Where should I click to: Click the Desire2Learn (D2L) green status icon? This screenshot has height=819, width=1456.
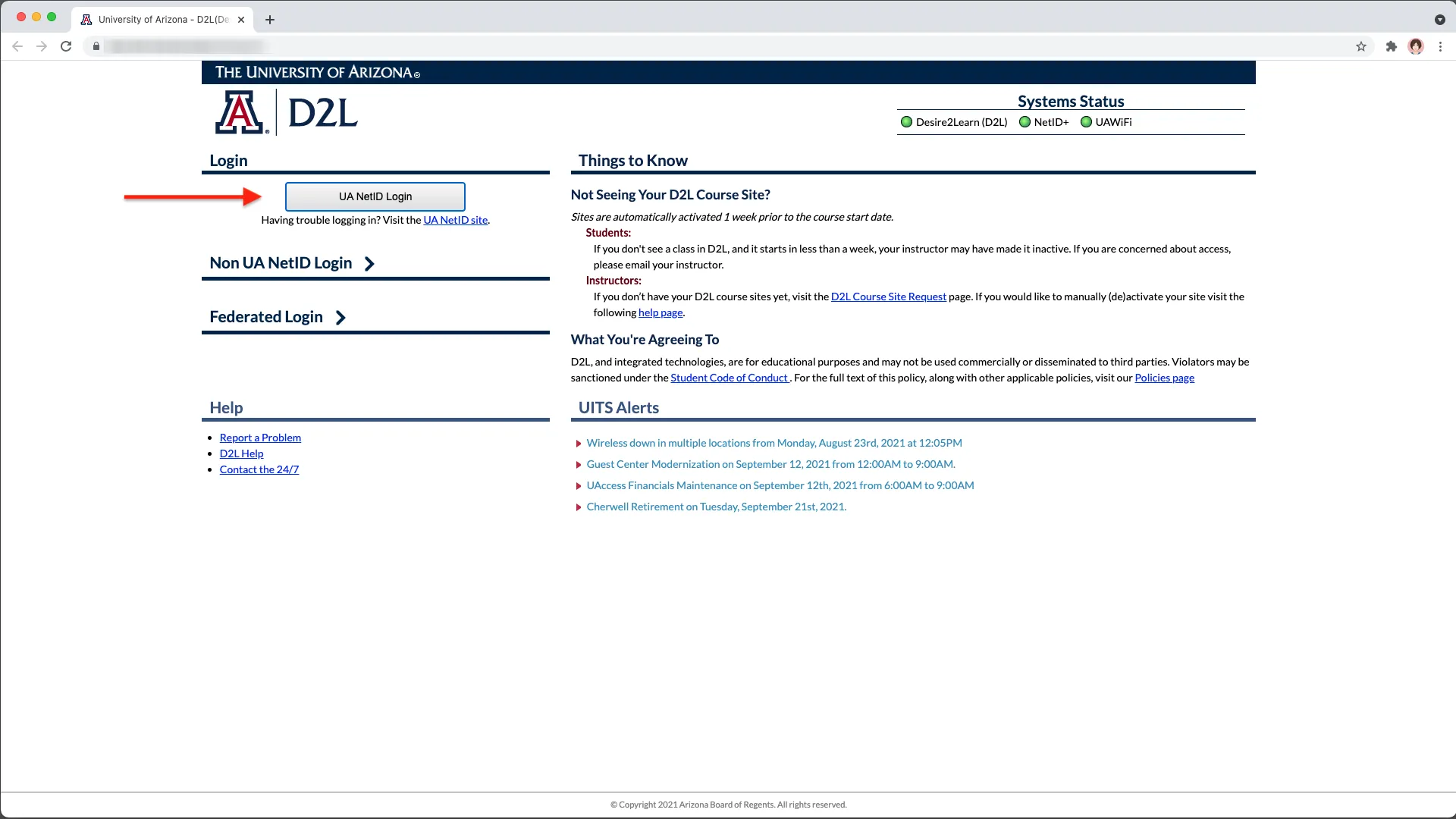906,122
